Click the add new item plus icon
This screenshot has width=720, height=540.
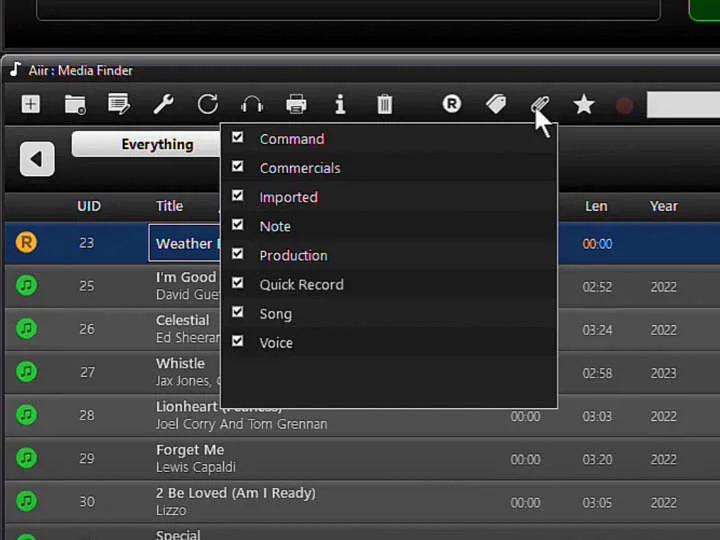pos(31,104)
